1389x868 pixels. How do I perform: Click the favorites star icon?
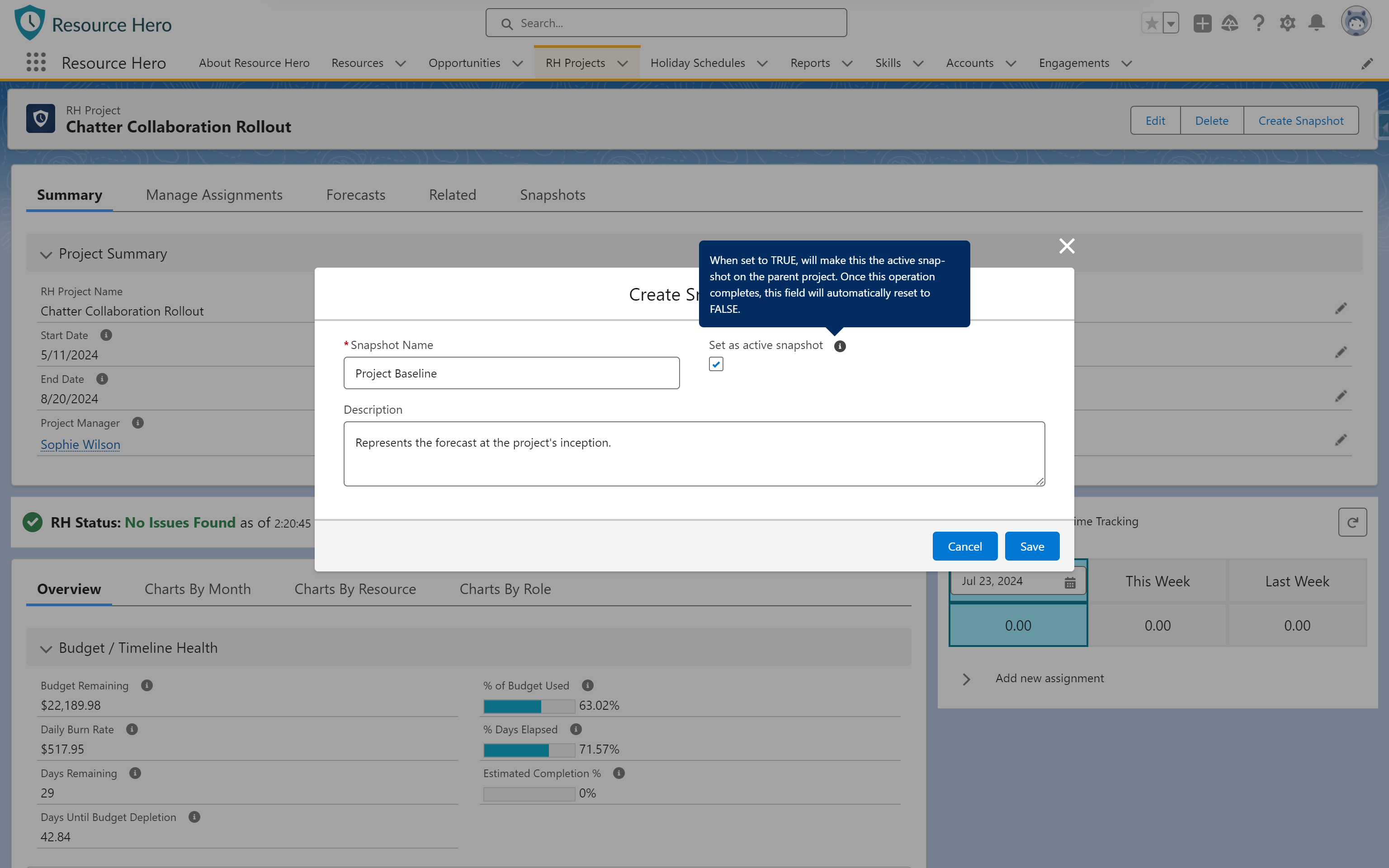pos(1151,23)
